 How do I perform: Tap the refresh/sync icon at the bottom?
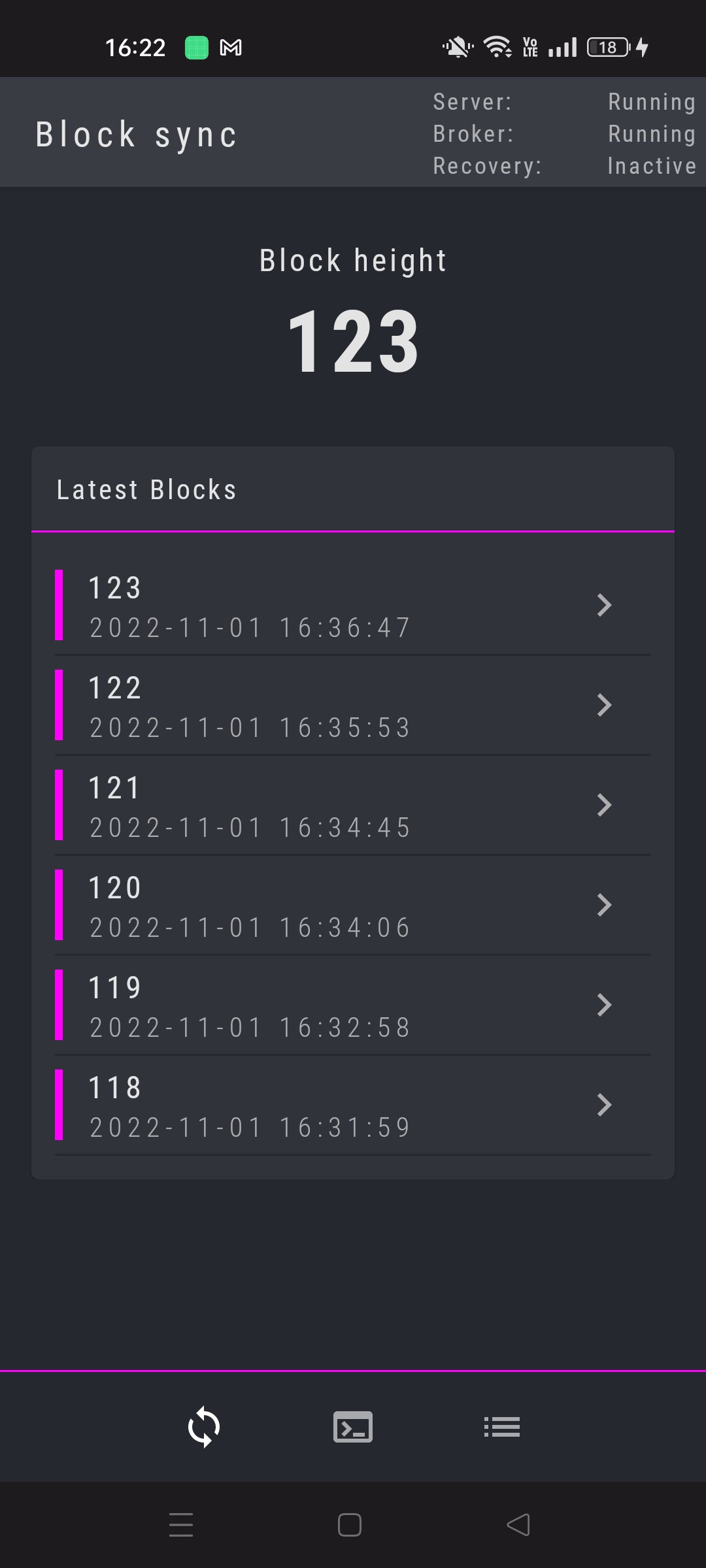[x=203, y=1428]
